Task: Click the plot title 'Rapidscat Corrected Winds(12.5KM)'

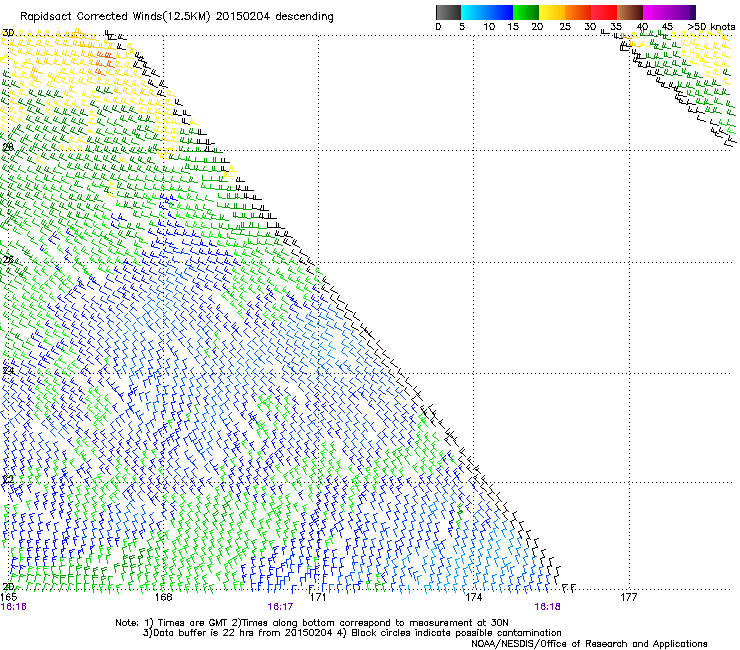Action: (115, 17)
